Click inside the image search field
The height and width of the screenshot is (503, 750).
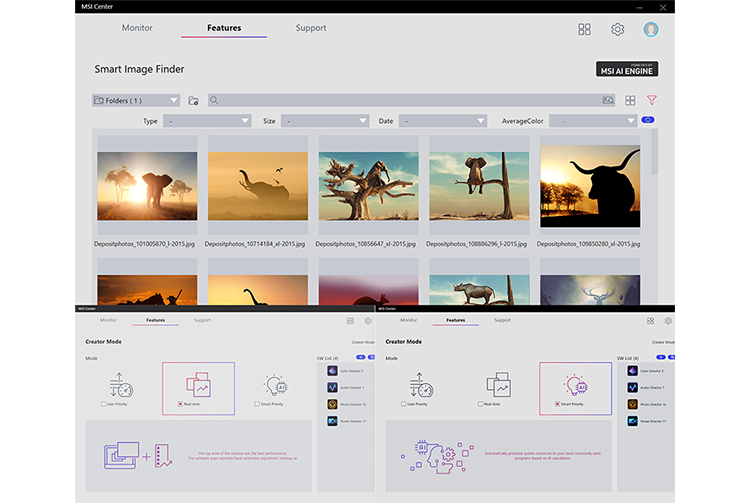pyautogui.click(x=411, y=100)
